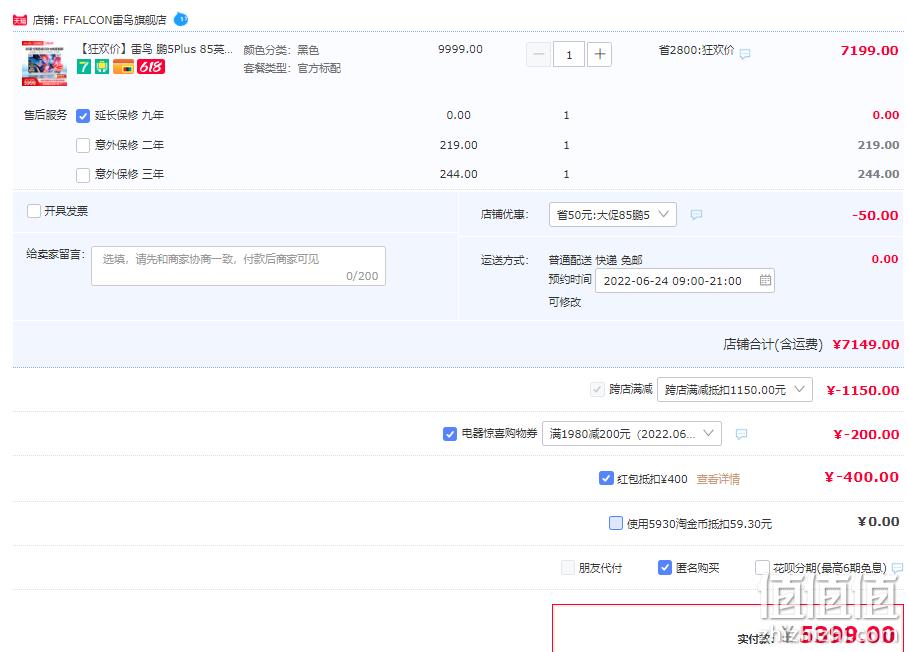Click the 9999.00 original price
The image size is (908, 652).
[460, 49]
